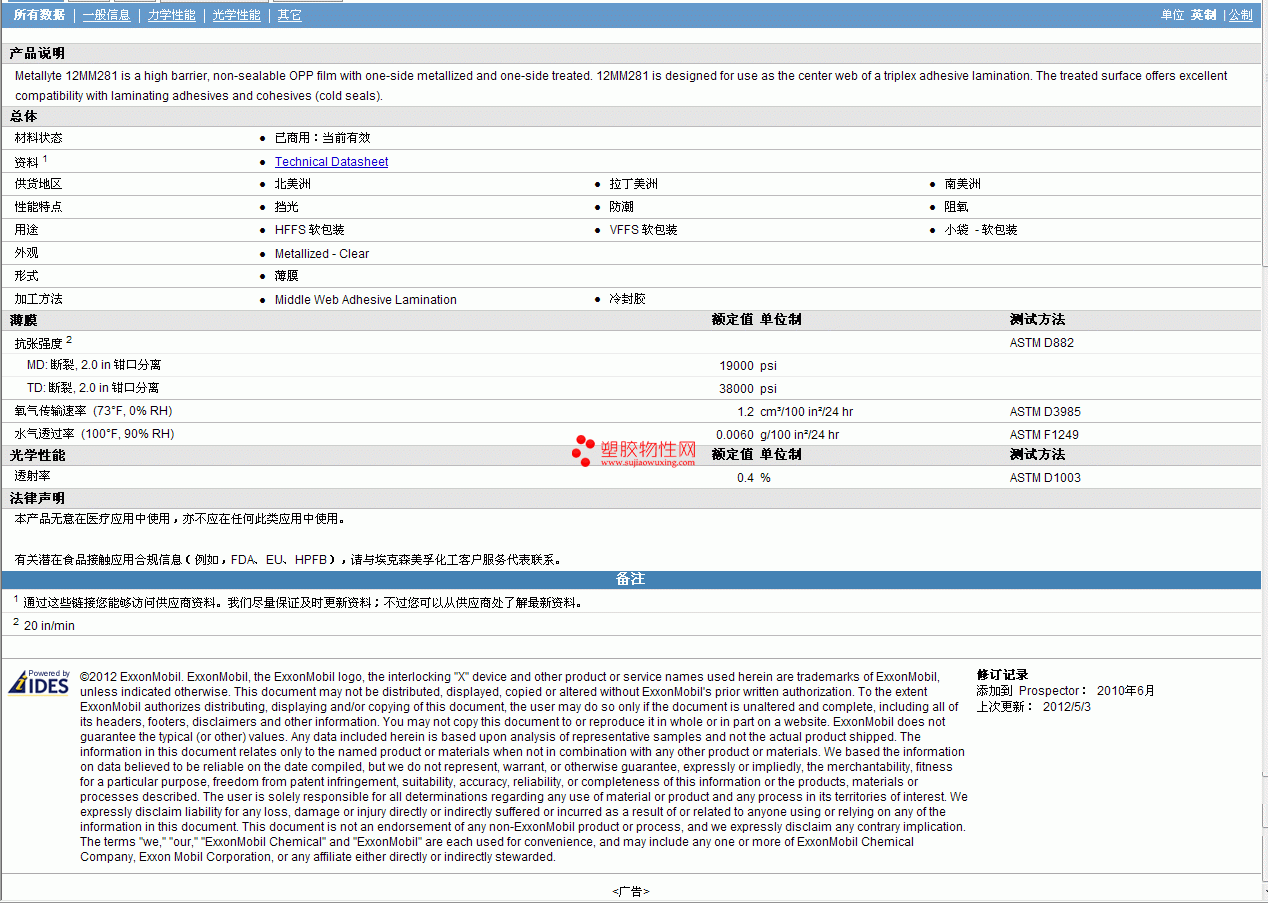1268x903 pixels.
Task: Click the ASTM F1249 test method
Action: pos(1044,435)
